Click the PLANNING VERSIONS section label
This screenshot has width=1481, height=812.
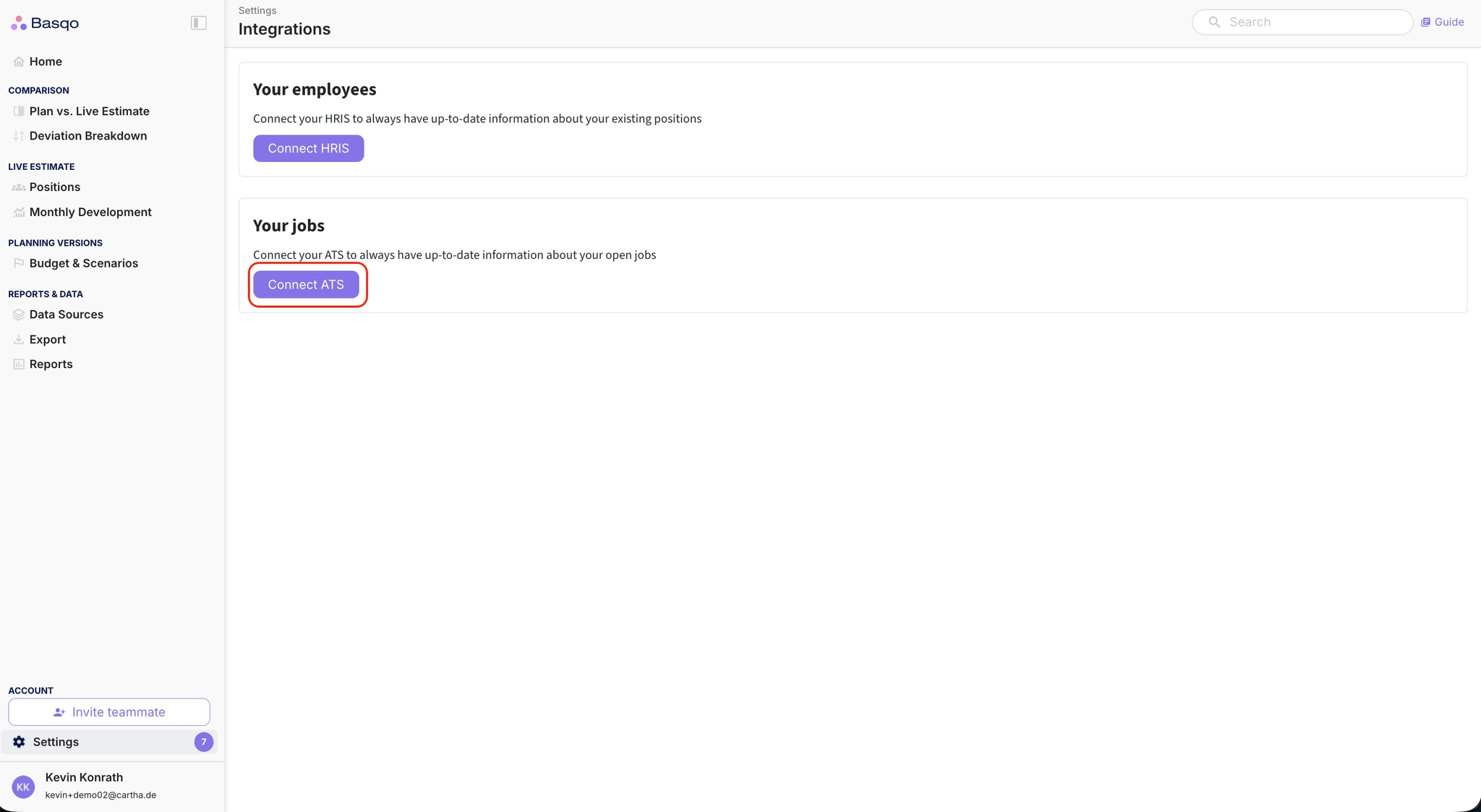pyautogui.click(x=55, y=243)
